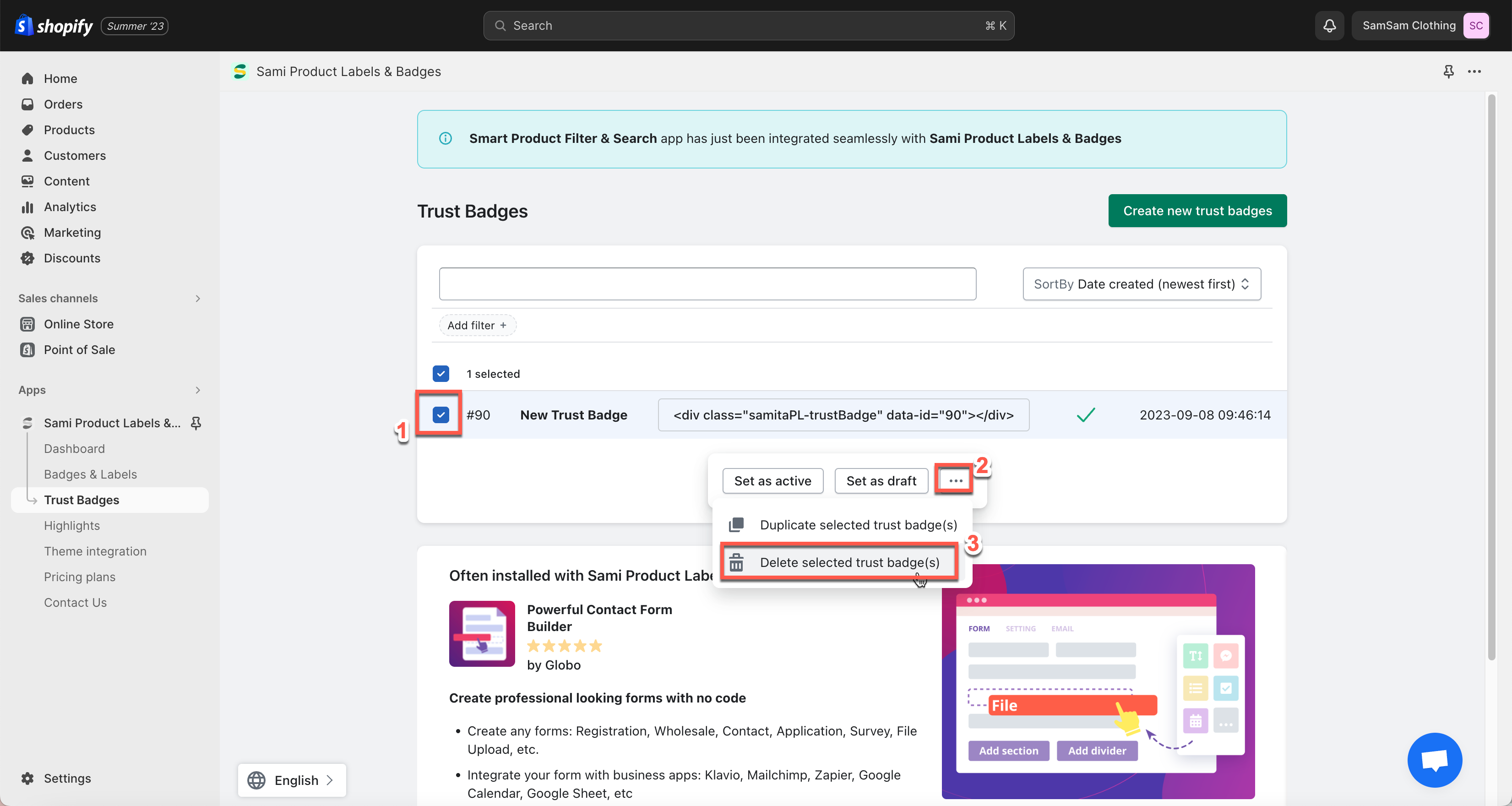The height and width of the screenshot is (806, 1512).
Task: Open the more actions ellipsis button
Action: [x=956, y=481]
